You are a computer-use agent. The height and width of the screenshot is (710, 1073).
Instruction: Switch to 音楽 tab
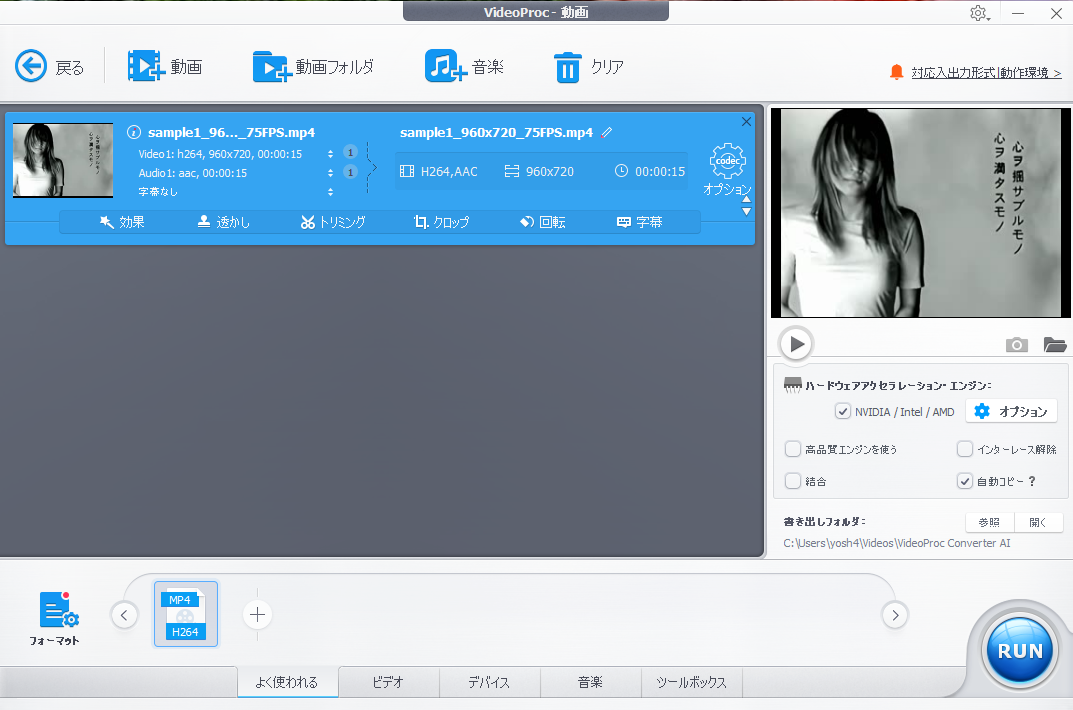pos(591,682)
